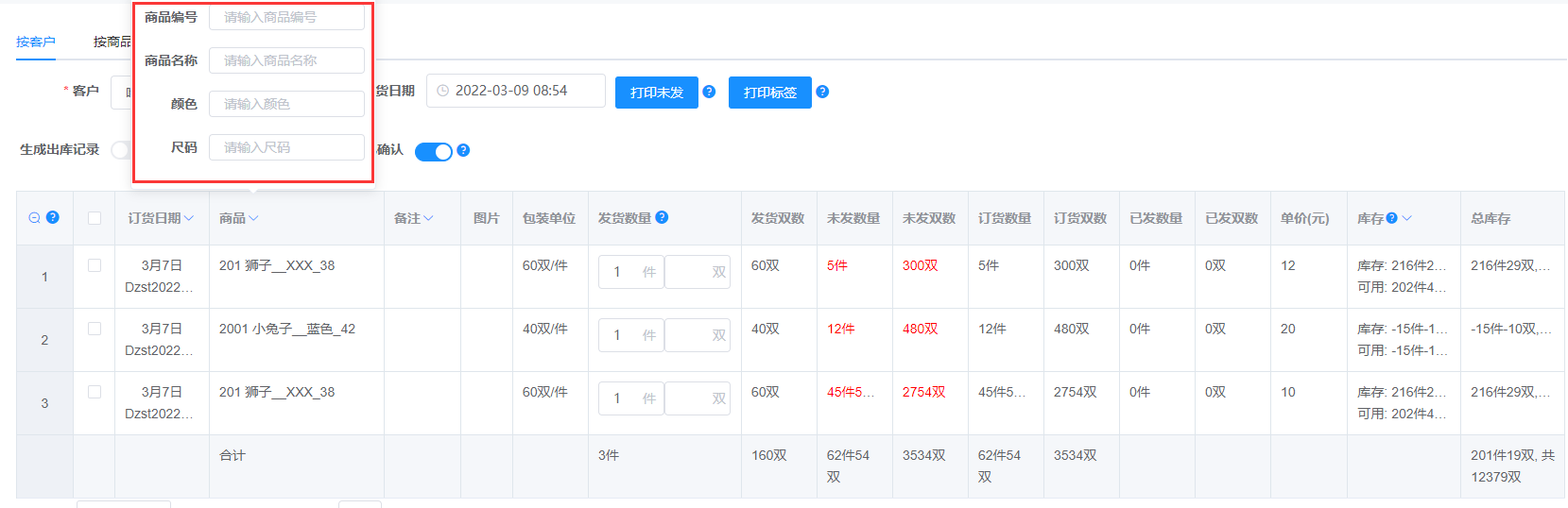This screenshot has height=508, width=1568.
Task: Open the 备注 column dropdown arrow
Action: point(428,218)
